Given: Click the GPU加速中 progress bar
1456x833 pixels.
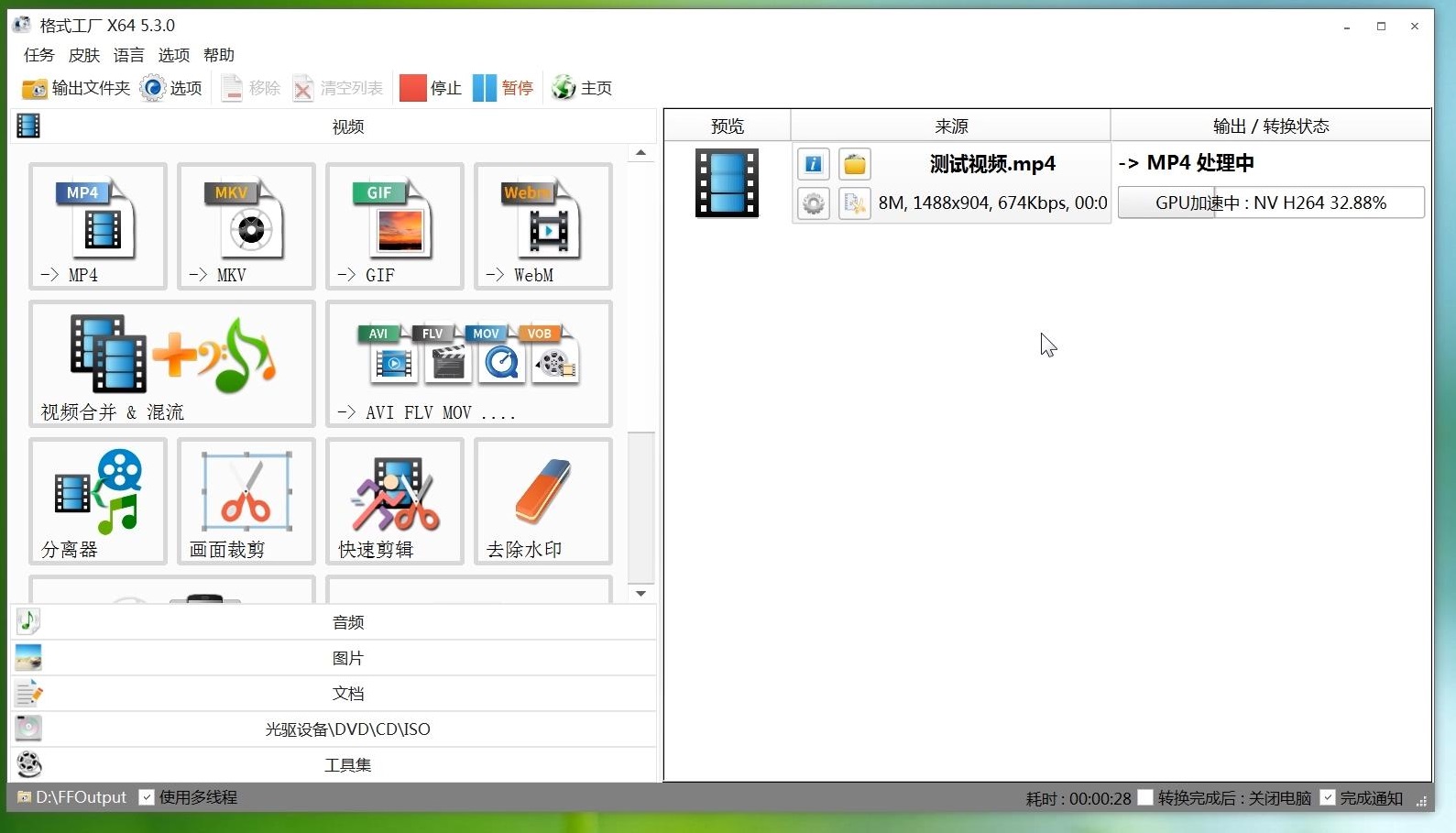Looking at the screenshot, I should [x=1271, y=203].
